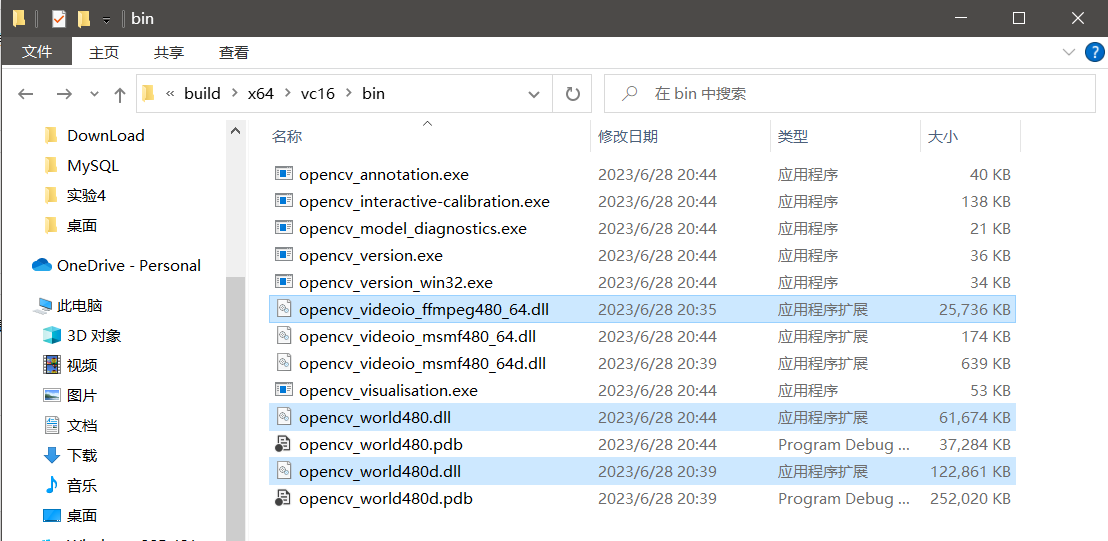
Task: Click the DLL icon of opencv_videoio_ffmpeg480_64.dll
Action: [283, 309]
